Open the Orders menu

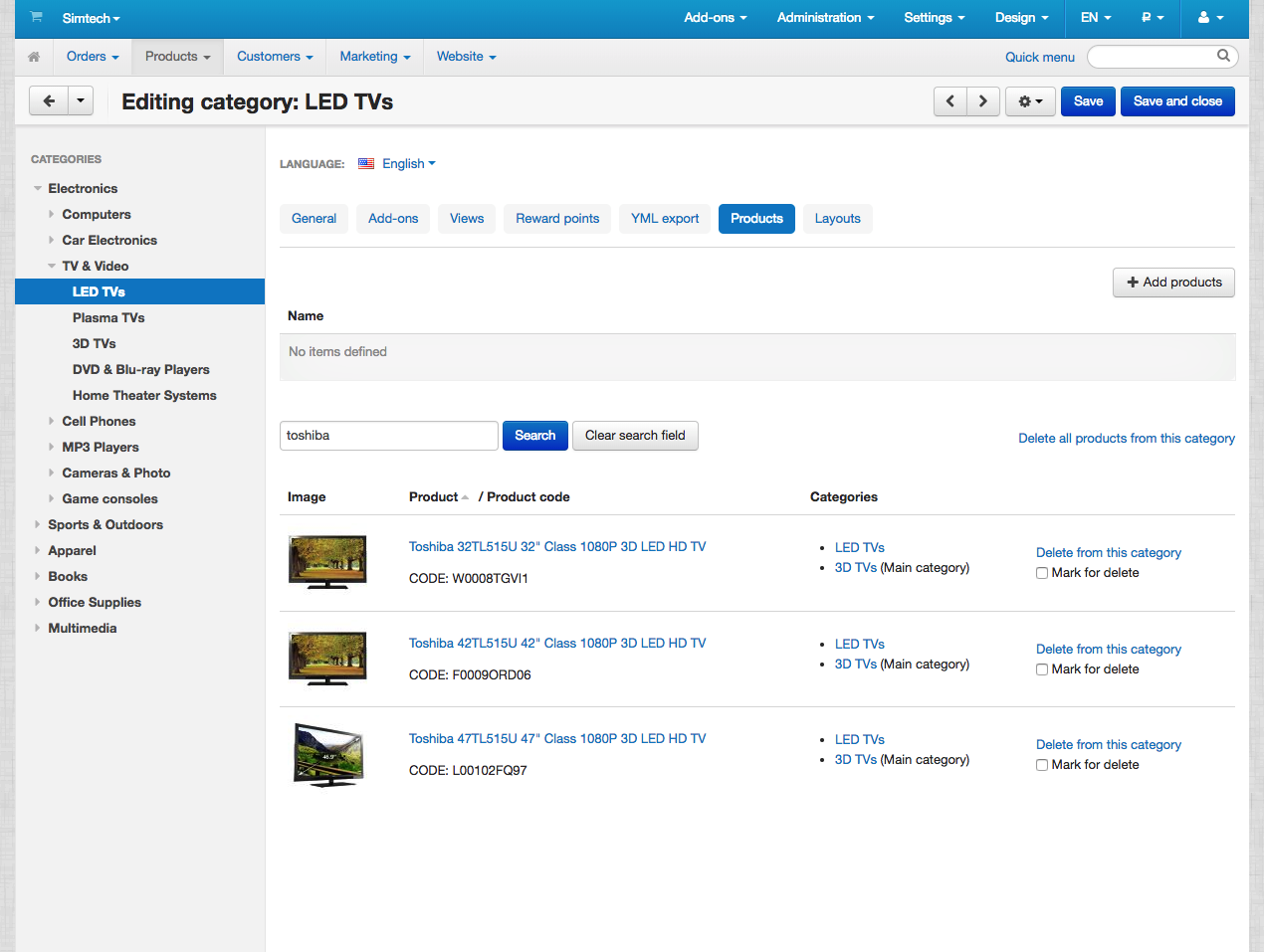[93, 57]
